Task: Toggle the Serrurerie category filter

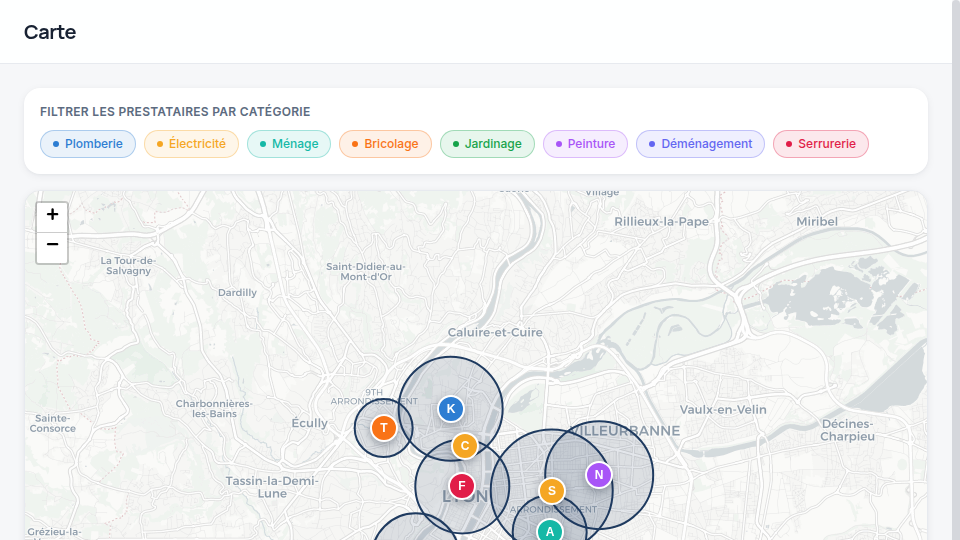Action: click(x=821, y=144)
